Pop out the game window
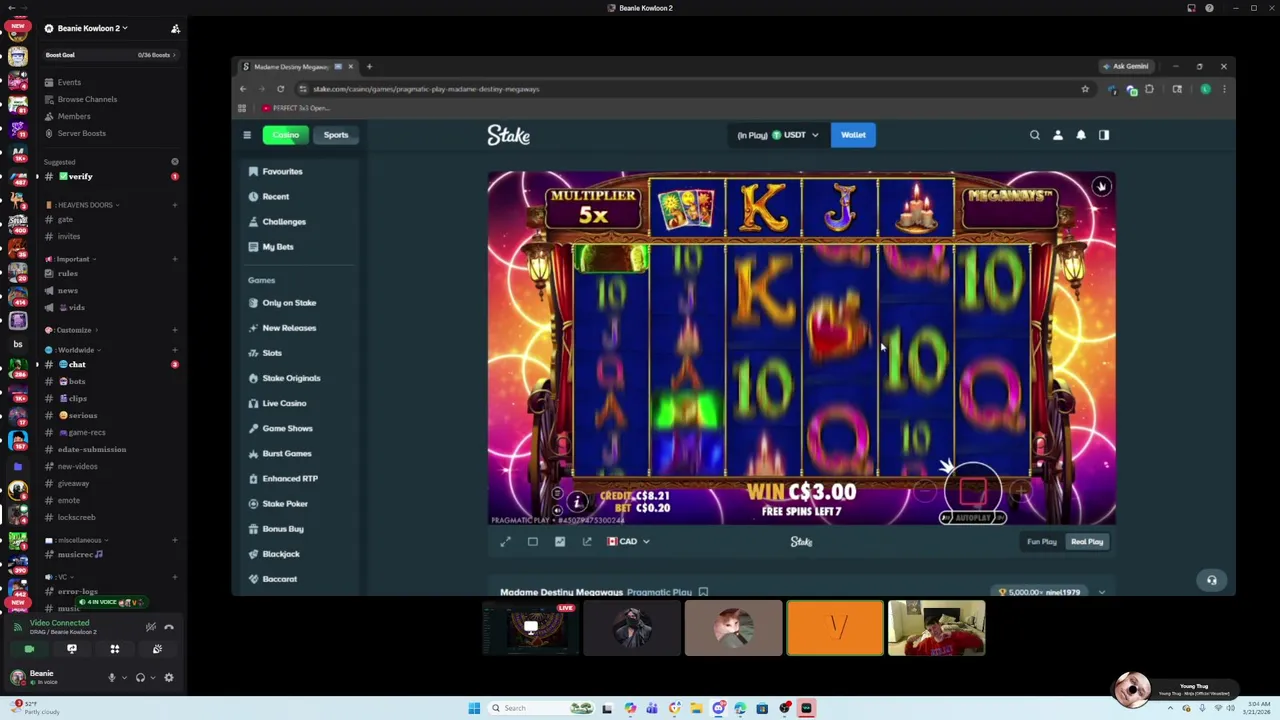This screenshot has width=1280, height=720. [587, 542]
